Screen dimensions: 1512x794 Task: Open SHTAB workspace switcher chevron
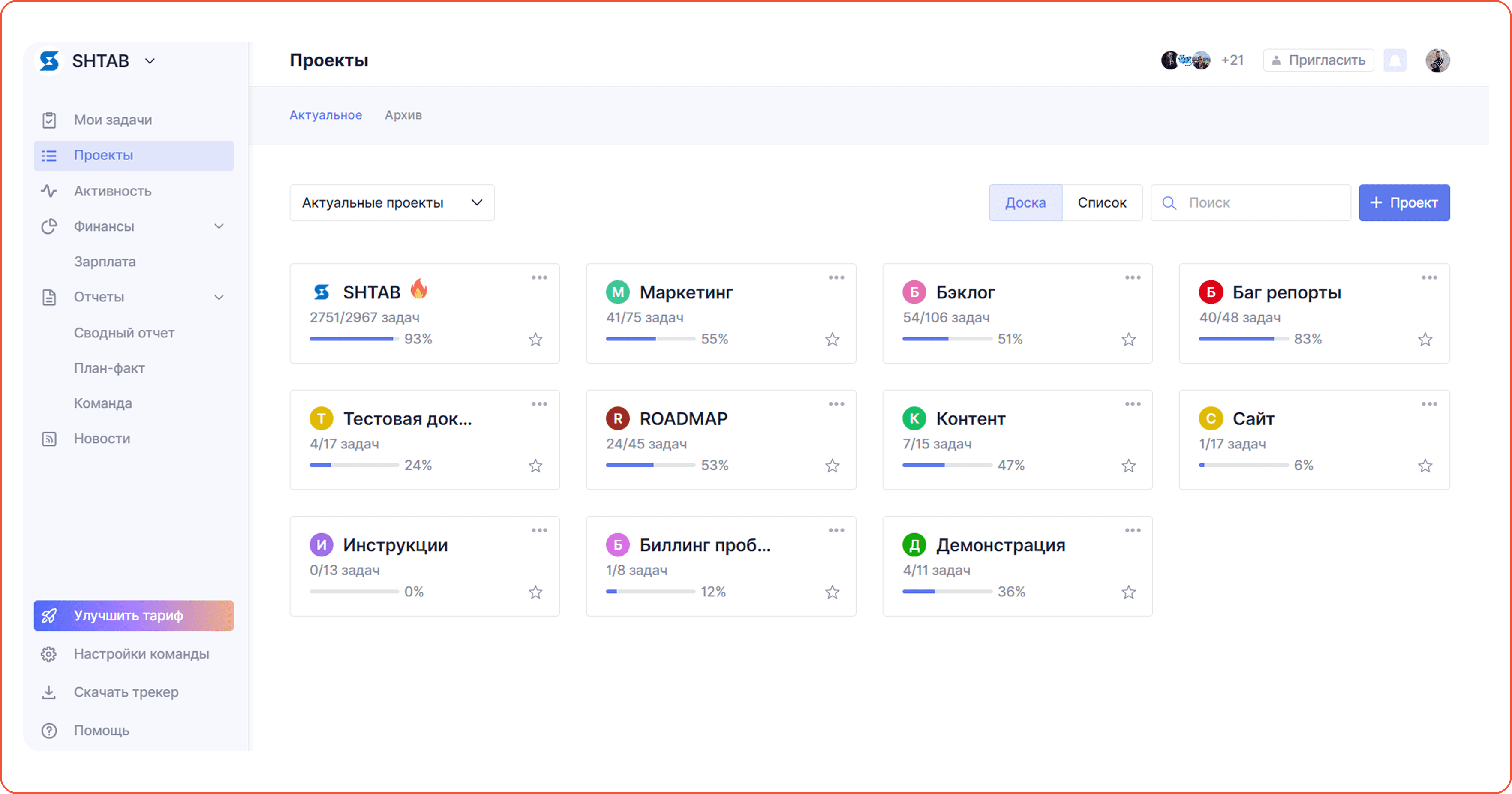click(150, 61)
